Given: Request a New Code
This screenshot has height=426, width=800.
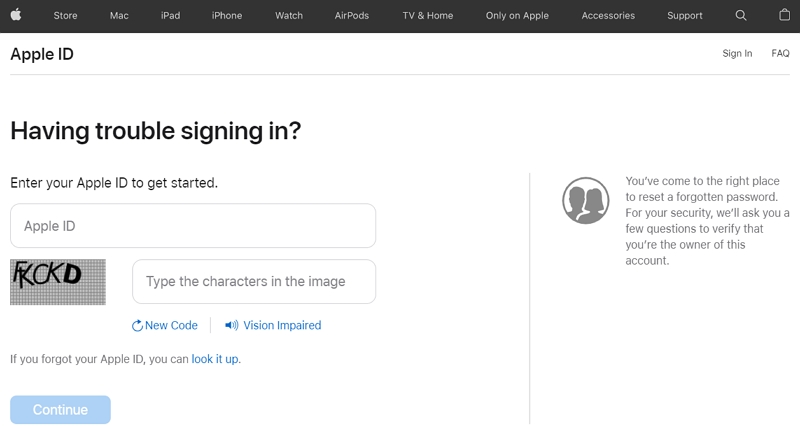Looking at the screenshot, I should click(171, 325).
